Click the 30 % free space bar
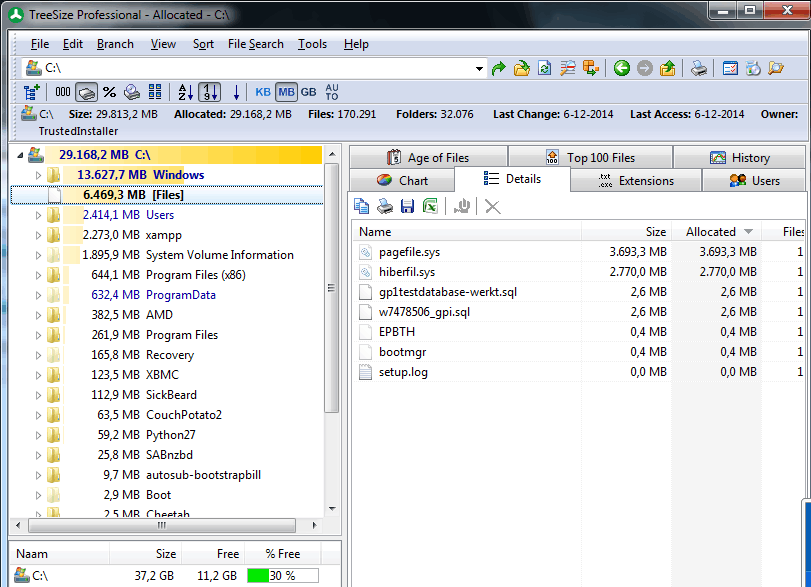Image resolution: width=811 pixels, height=587 pixels. pyautogui.click(x=283, y=576)
